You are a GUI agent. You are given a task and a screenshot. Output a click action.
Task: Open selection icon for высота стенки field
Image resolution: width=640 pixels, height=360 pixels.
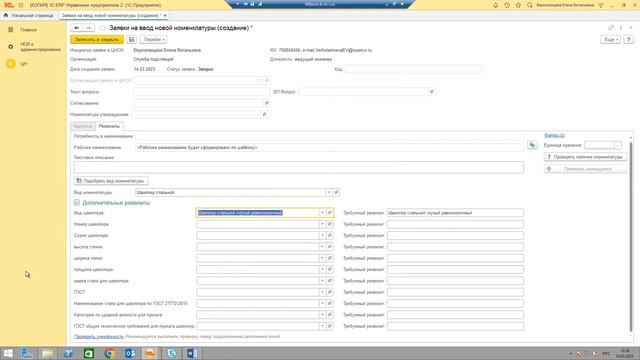click(x=330, y=247)
